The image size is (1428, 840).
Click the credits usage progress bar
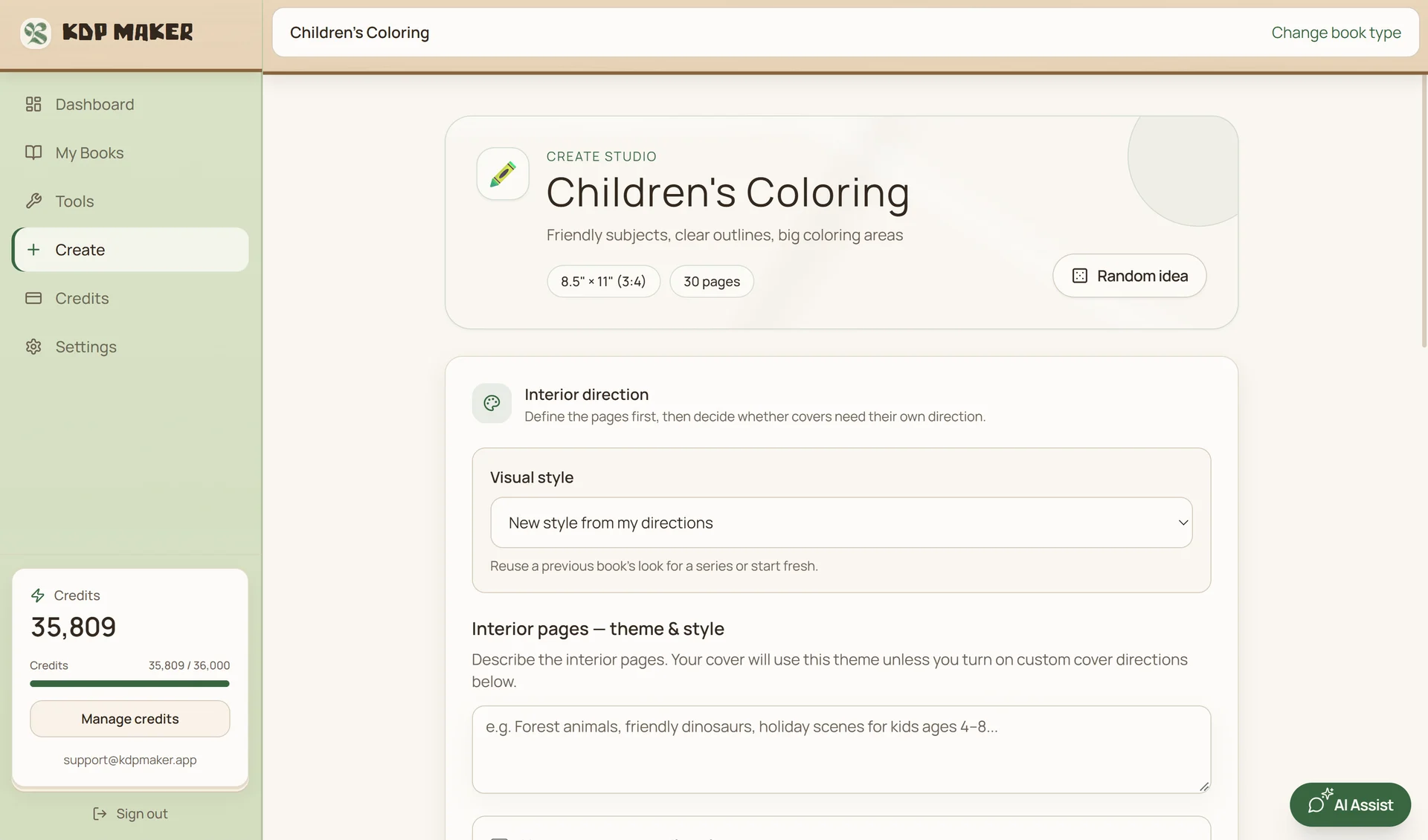point(129,683)
